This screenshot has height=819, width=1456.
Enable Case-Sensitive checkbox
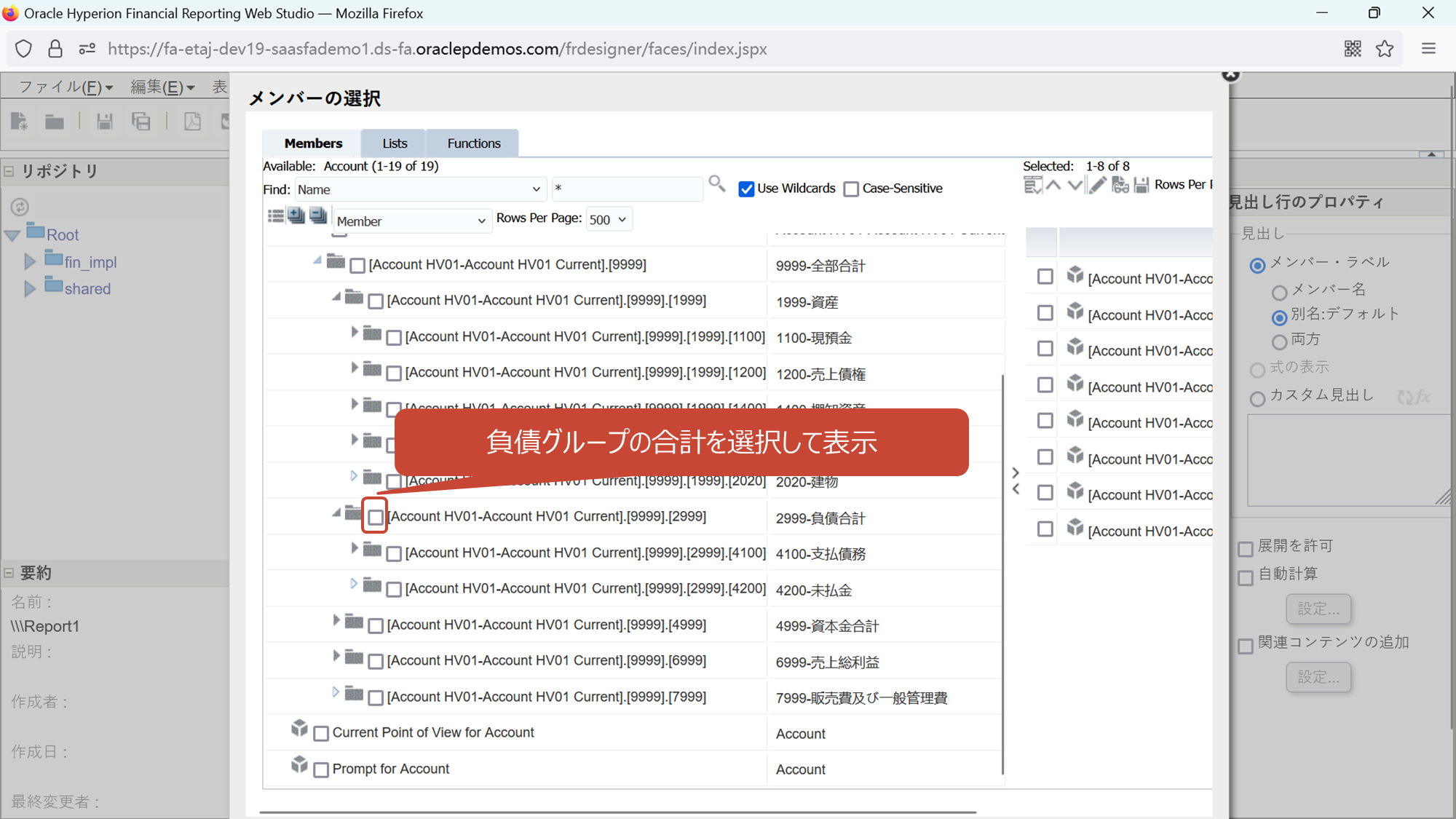click(851, 189)
